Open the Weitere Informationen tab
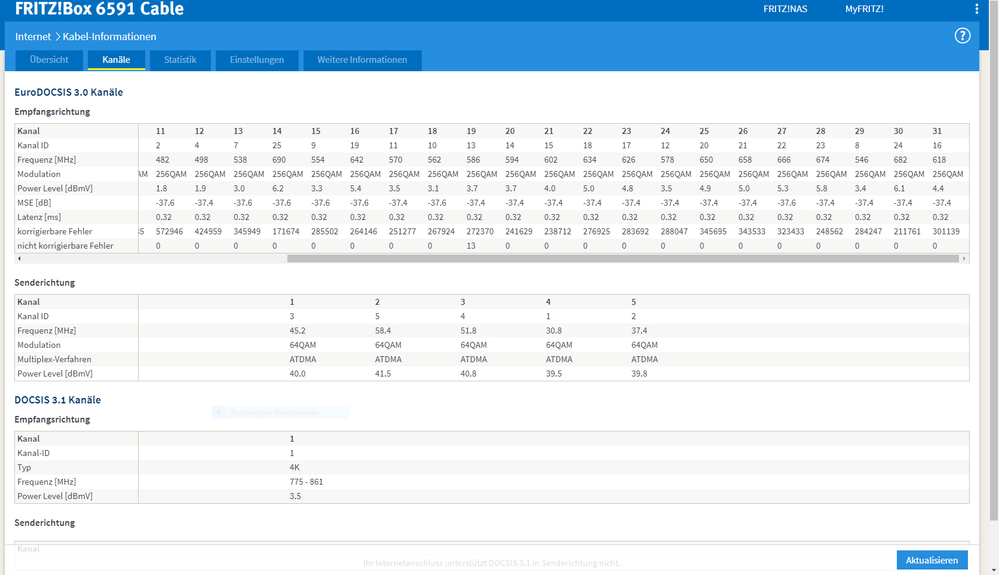This screenshot has height=575, width=999. 362,60
